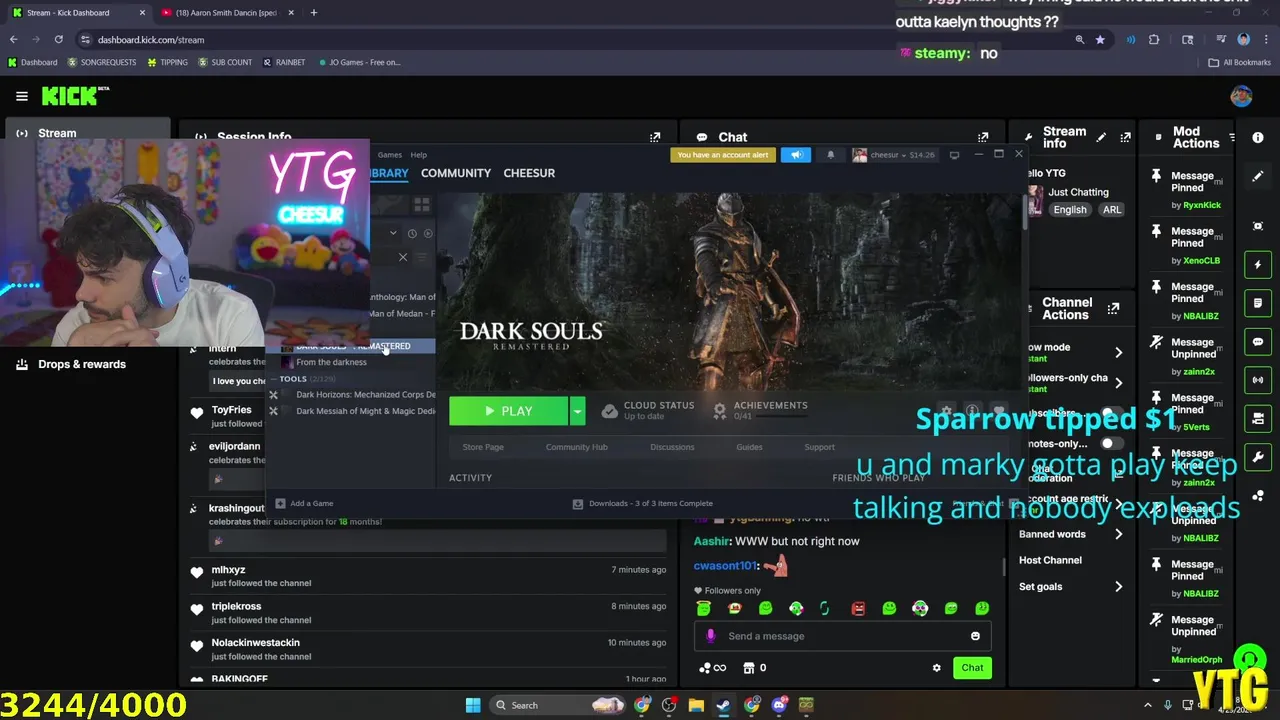Viewport: 1280px width, 720px height.
Task: Click the green Chat send button
Action: pyautogui.click(x=972, y=668)
